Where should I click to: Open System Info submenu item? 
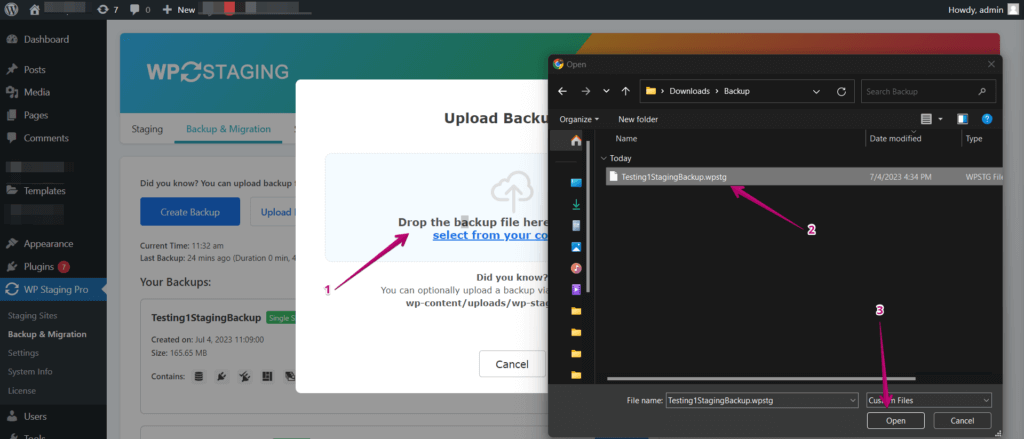pyautogui.click(x=30, y=372)
